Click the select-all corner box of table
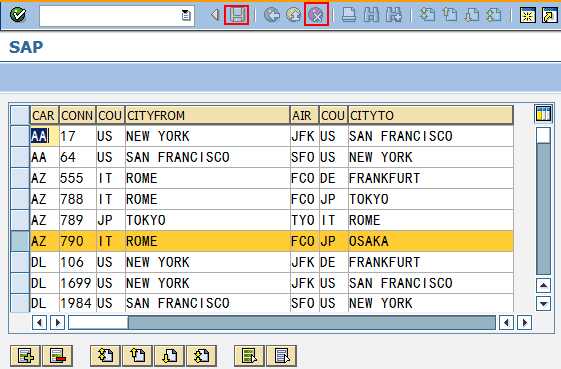 coord(20,115)
